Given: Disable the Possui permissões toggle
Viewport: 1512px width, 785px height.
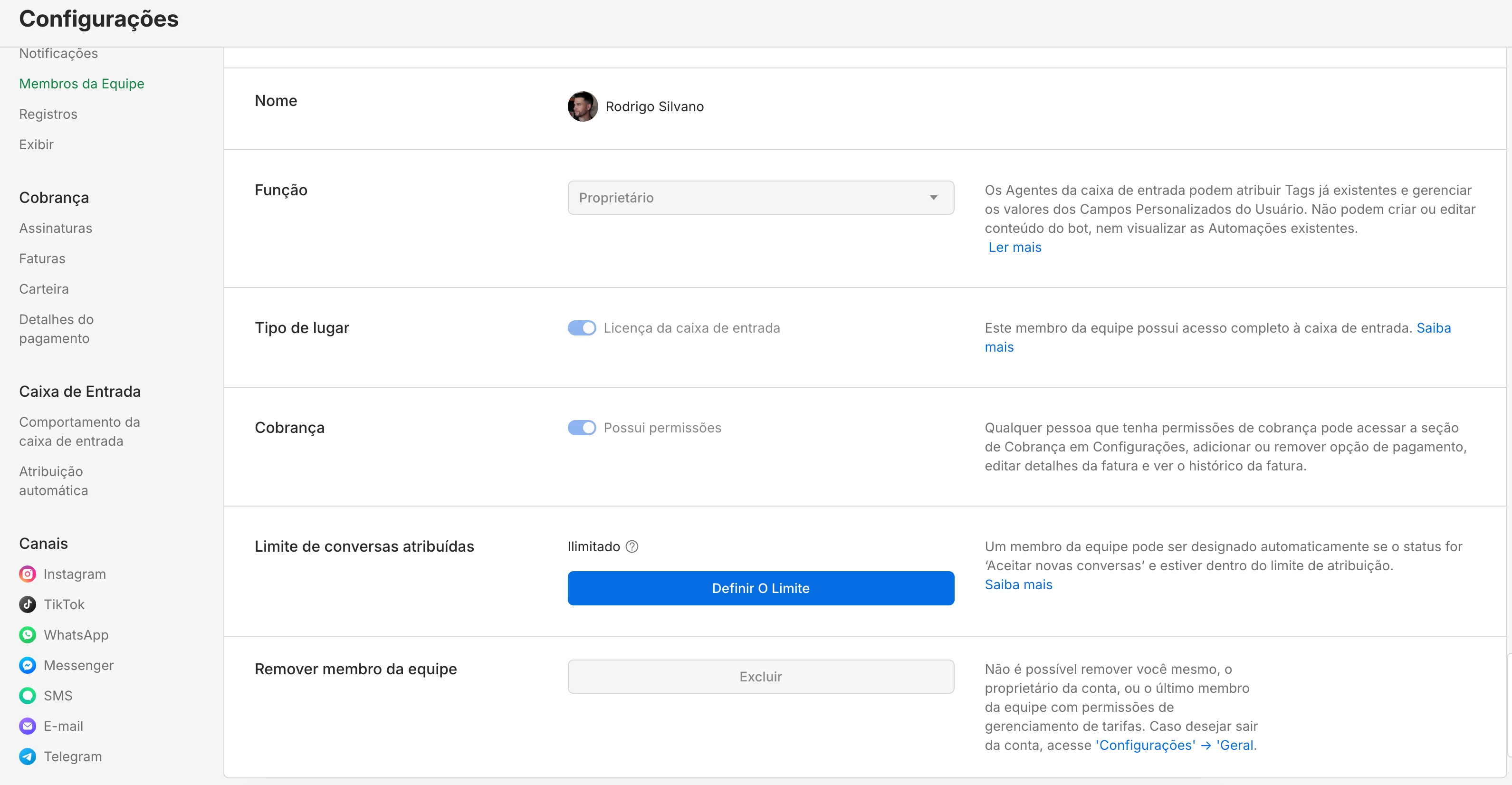Looking at the screenshot, I should (x=581, y=428).
